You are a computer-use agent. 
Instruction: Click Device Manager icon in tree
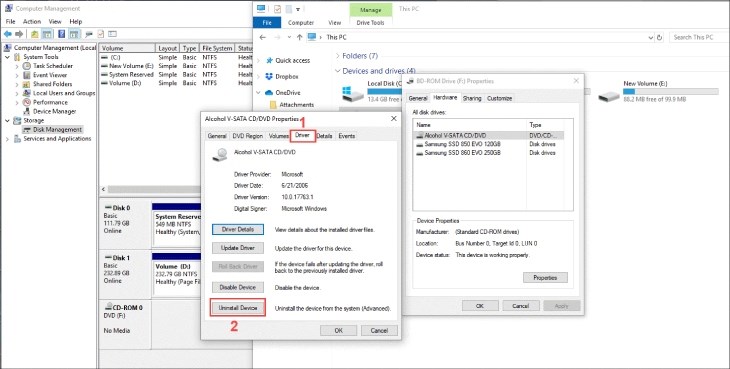coord(27,111)
